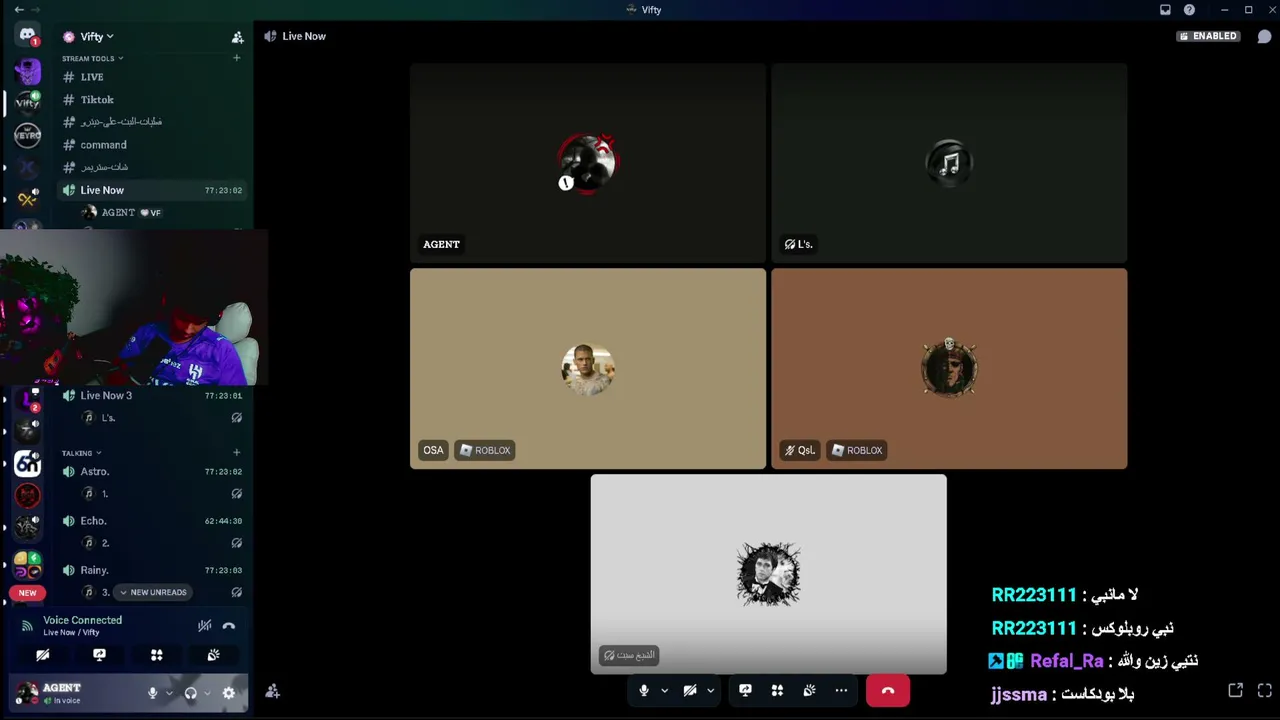Screen dimensions: 1280x720
Task: Open more options in call controls
Action: tap(841, 691)
